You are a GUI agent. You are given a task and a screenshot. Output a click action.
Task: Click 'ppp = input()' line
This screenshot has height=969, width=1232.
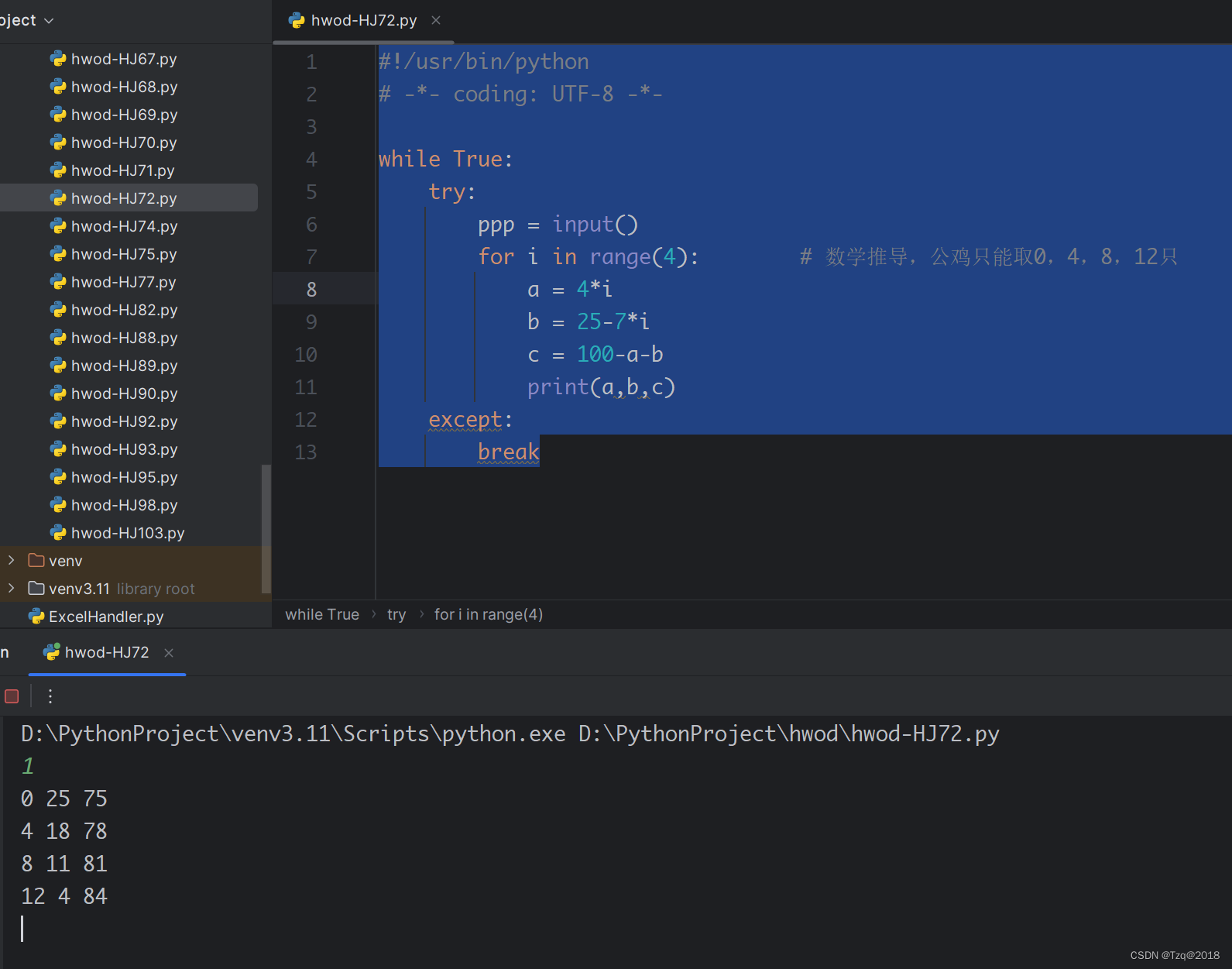coord(558,225)
